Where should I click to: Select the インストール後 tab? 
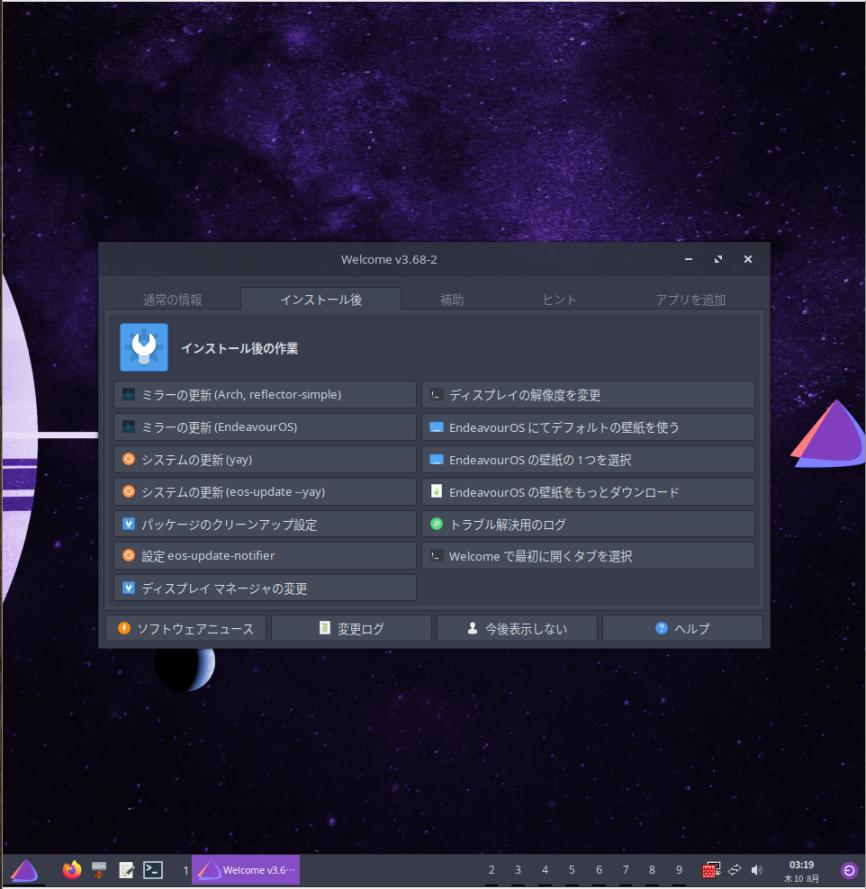point(321,299)
